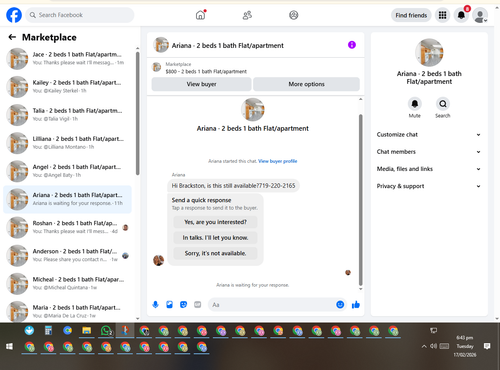The height and width of the screenshot is (370, 500).
Task: Open the volume control in system tray
Action: 433,346
